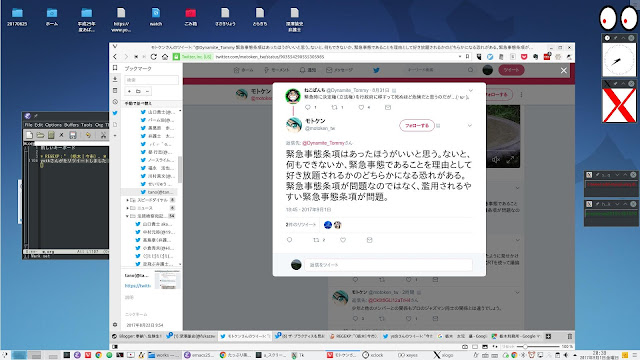The image size is (640, 360).
Task: Open the ごみ箱 trash desktop icon
Action: pos(191,16)
